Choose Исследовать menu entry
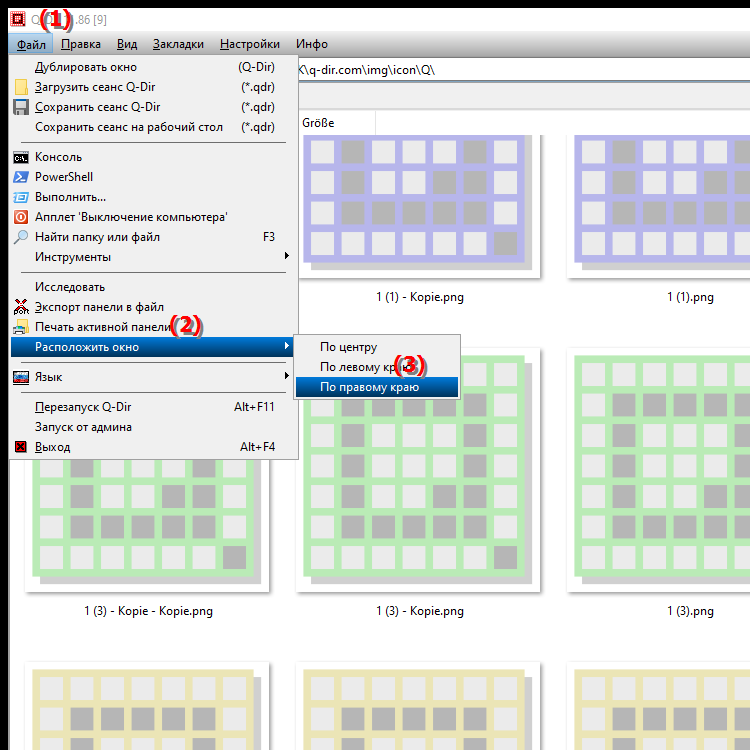The width and height of the screenshot is (750, 750). [153, 287]
